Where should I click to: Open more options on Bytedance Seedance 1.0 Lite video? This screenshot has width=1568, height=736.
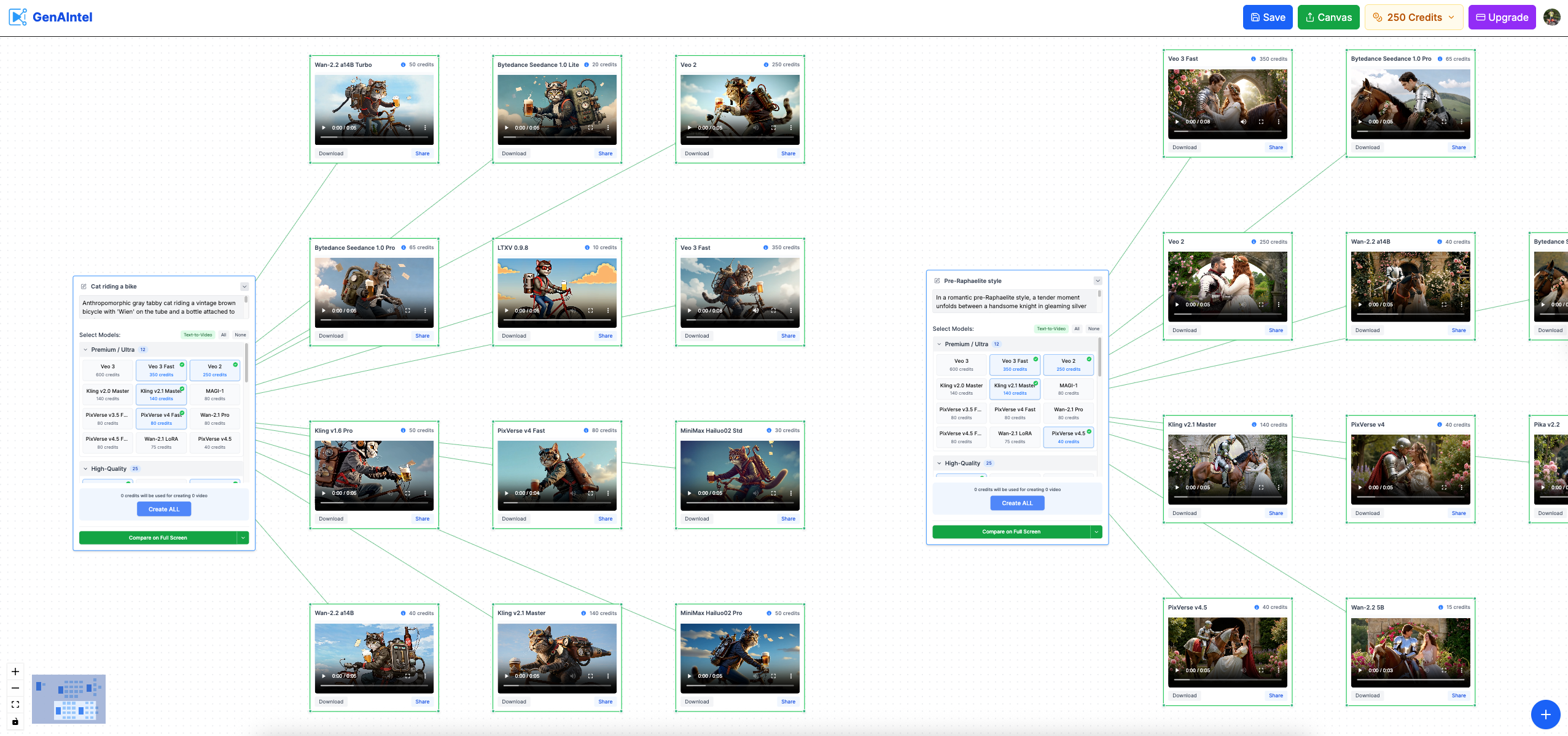608,128
